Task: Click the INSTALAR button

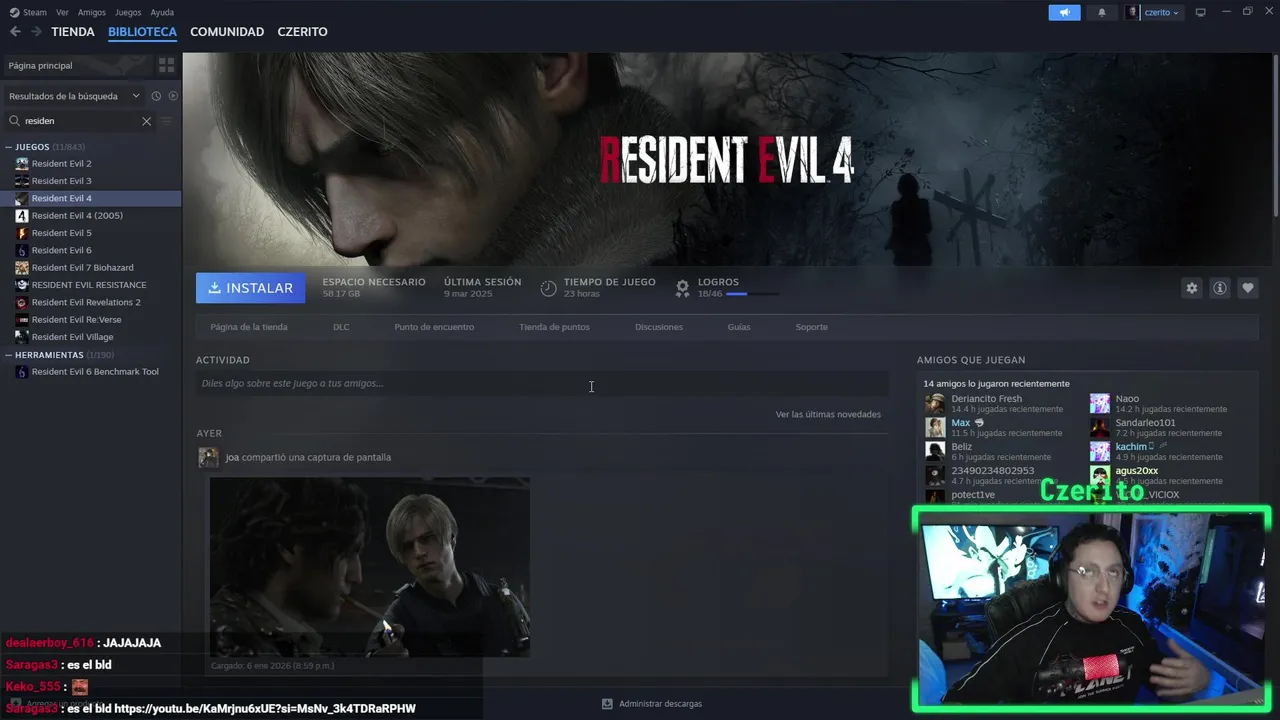Action: (x=251, y=288)
